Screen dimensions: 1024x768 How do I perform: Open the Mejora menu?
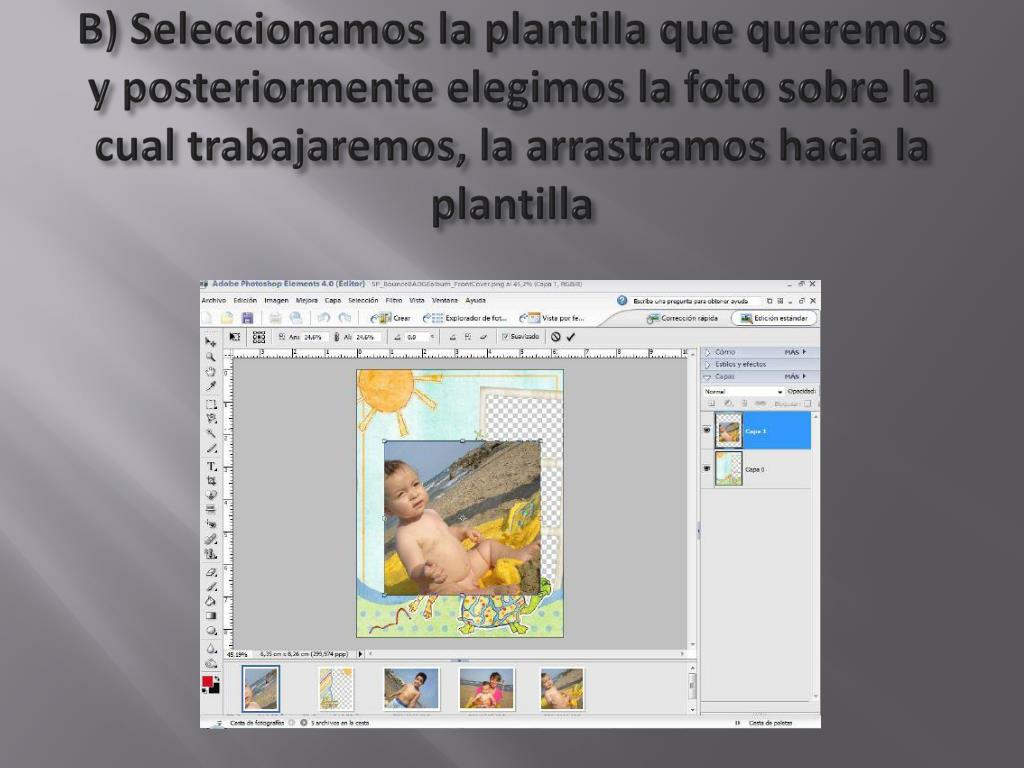click(x=306, y=300)
